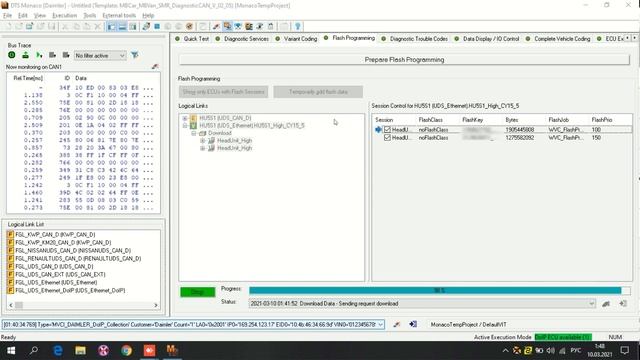Open Microsoft Edge from taskbar
The height and width of the screenshot is (360, 640).
(x=58, y=350)
